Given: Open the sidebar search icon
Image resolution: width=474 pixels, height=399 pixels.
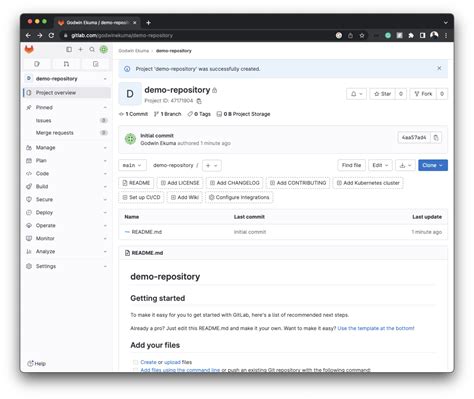Looking at the screenshot, I should [92, 49].
